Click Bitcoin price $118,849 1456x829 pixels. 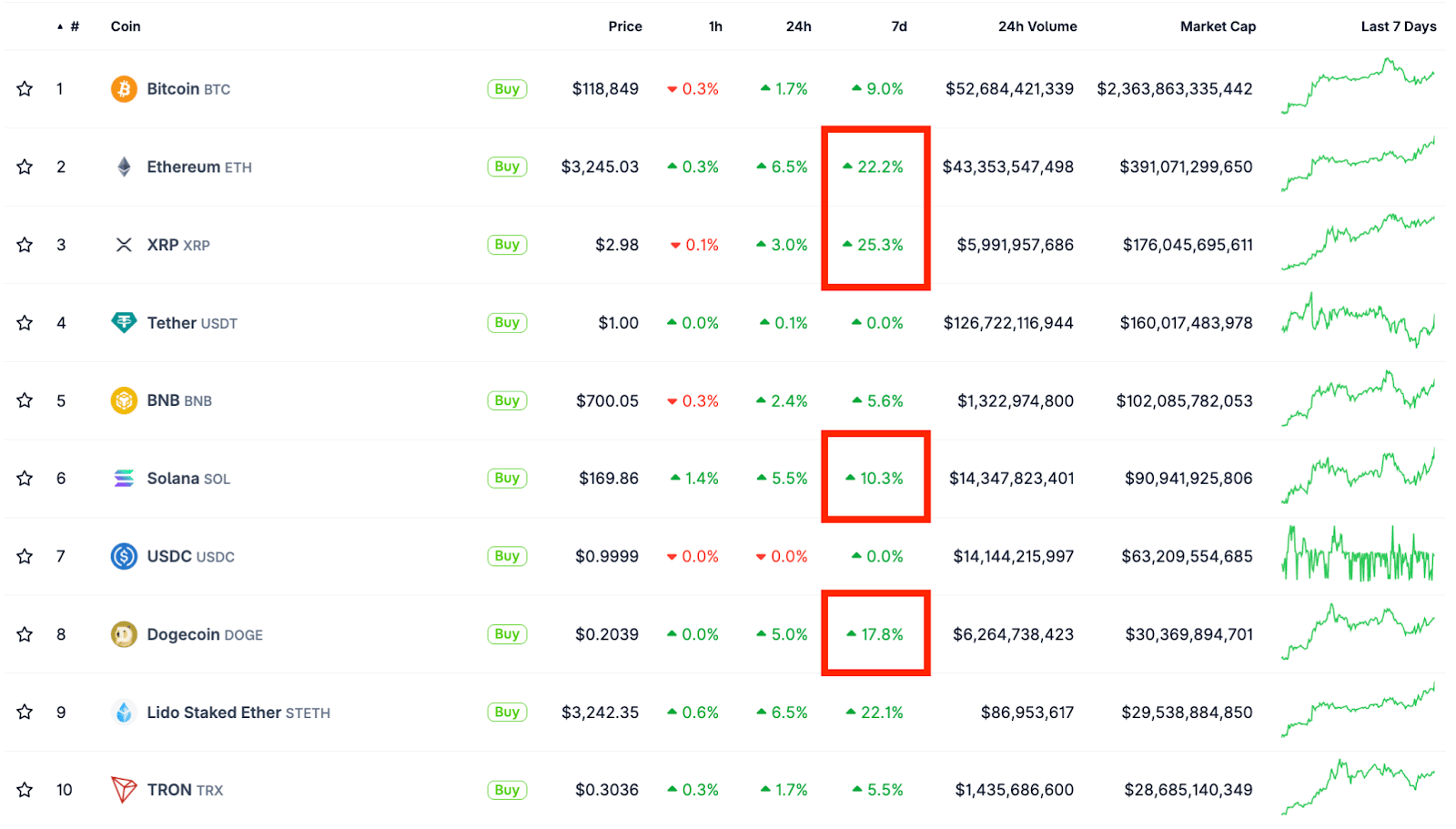coord(605,88)
